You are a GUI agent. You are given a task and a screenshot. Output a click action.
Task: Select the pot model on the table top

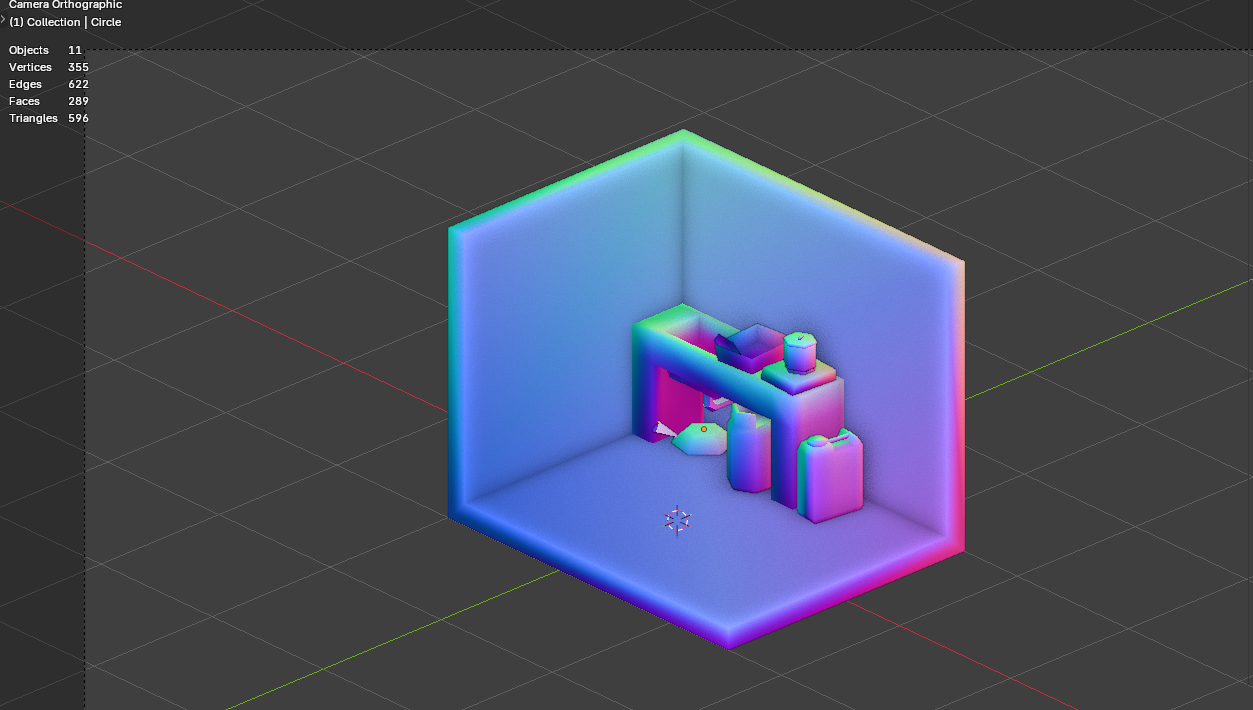click(801, 352)
